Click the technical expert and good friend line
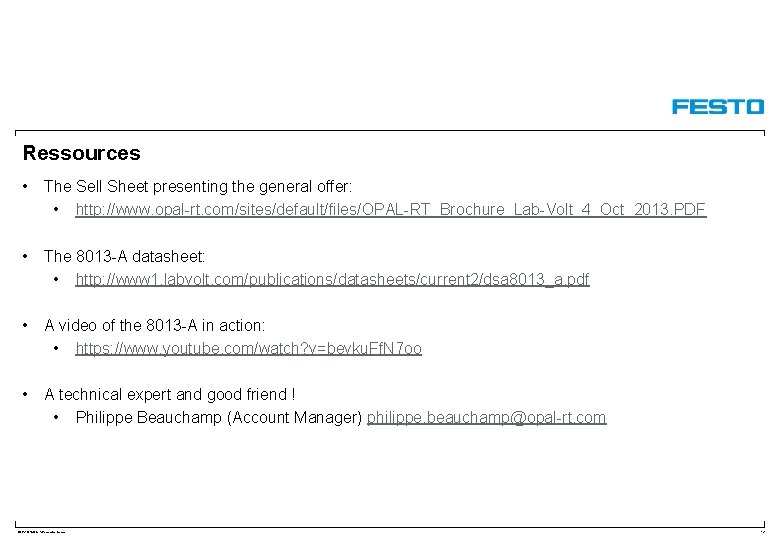This screenshot has height=540, width=780. coord(170,394)
